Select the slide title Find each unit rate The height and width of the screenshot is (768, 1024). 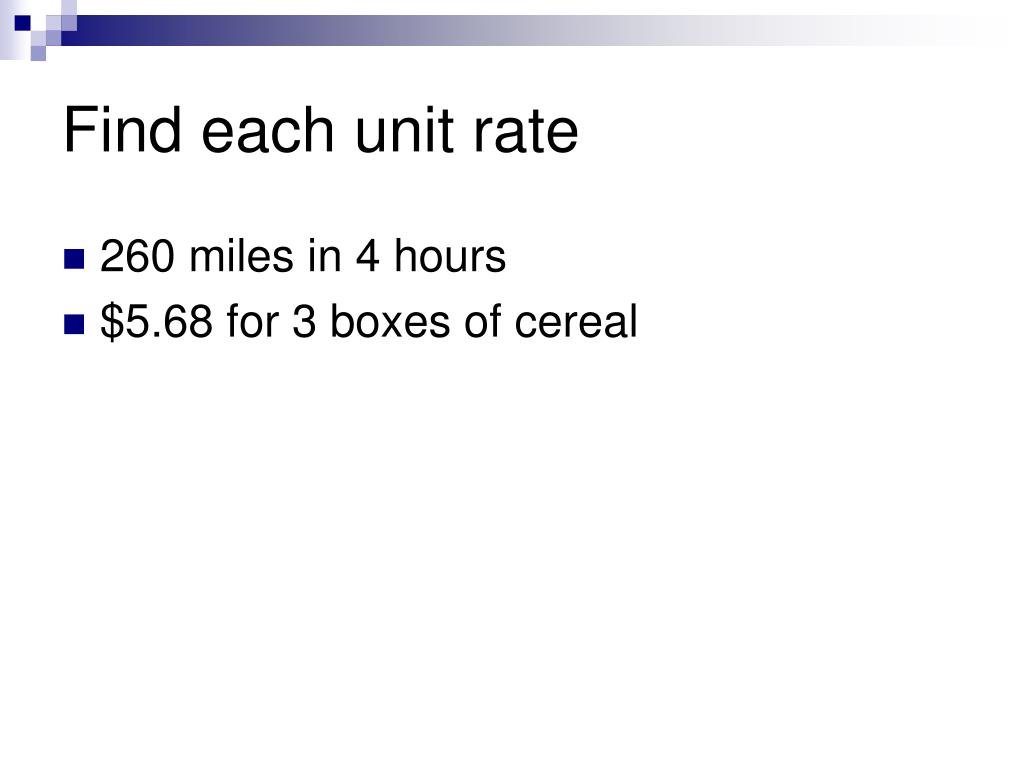coord(321,130)
